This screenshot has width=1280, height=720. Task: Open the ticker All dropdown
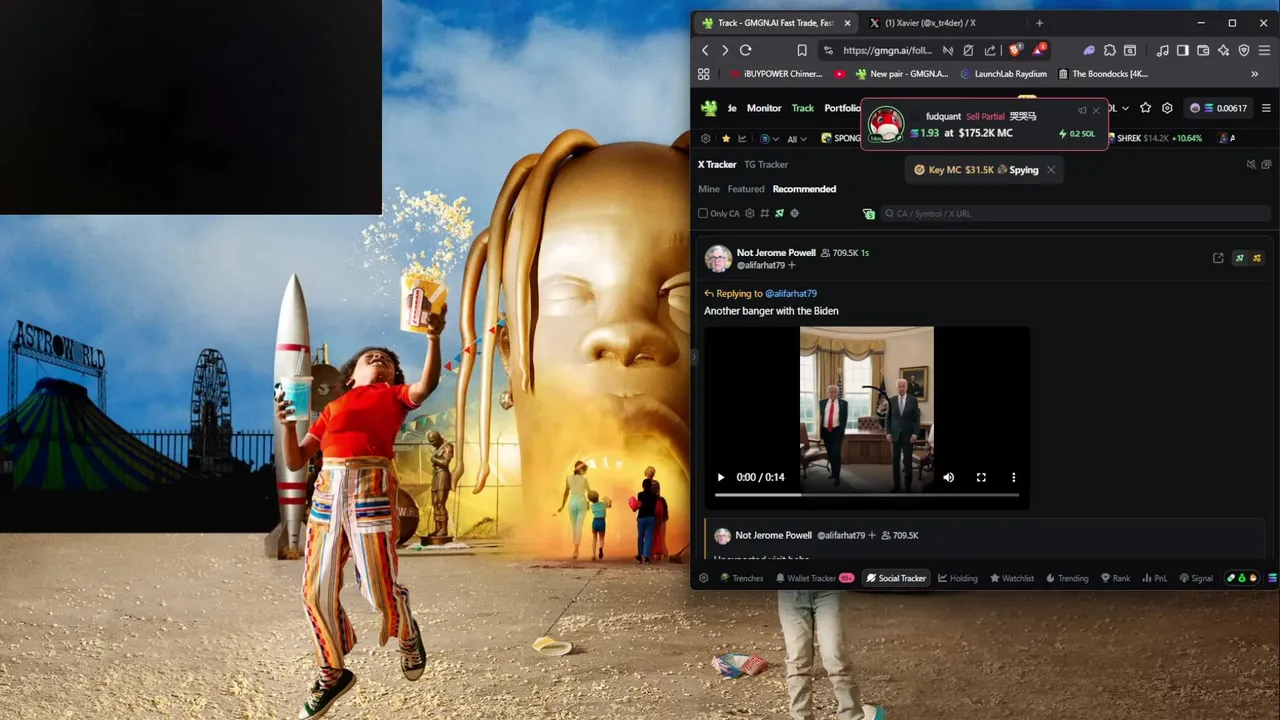tap(797, 139)
